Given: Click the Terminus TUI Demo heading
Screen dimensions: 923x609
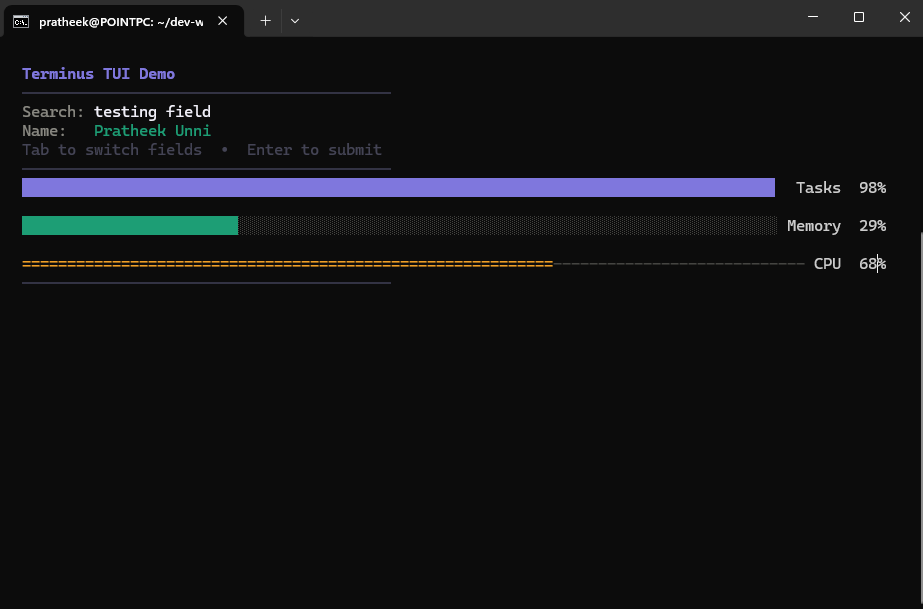Looking at the screenshot, I should 98,74.
